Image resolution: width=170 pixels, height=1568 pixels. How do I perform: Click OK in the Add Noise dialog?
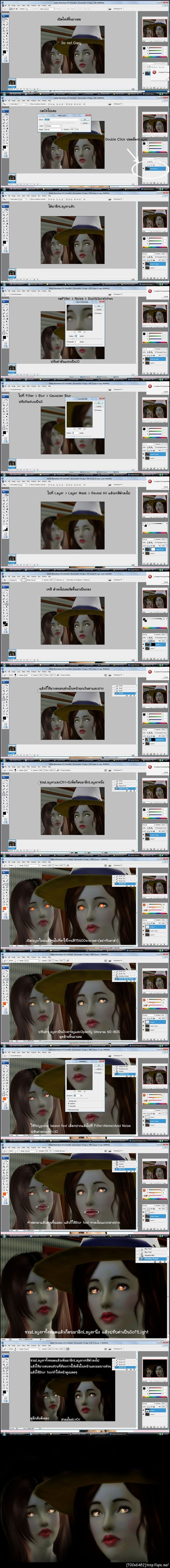click(x=99, y=1065)
